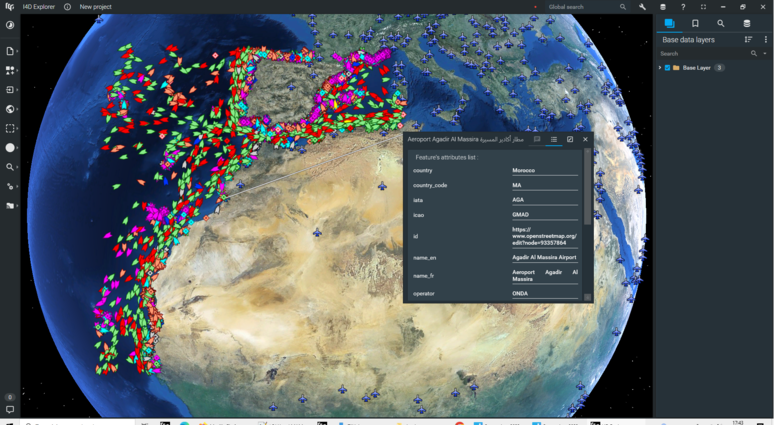Image resolution: width=780 pixels, height=425 pixels.
Task: Expand the Base Layer tree node
Action: coord(660,68)
